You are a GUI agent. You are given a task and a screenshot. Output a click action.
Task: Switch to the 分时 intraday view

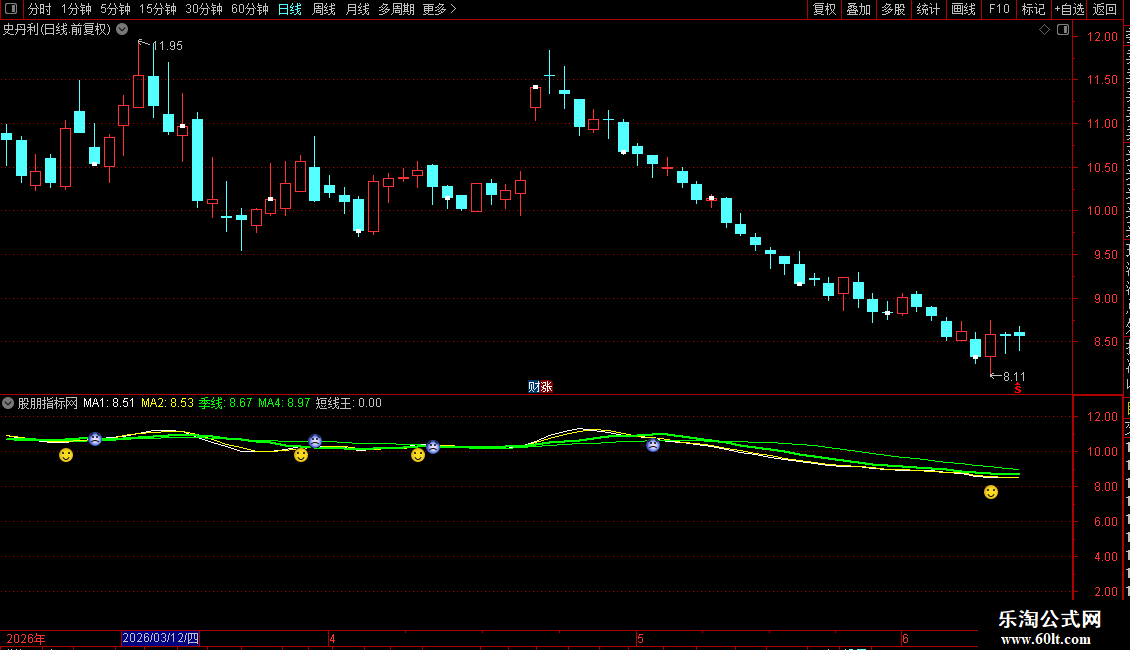(40, 9)
